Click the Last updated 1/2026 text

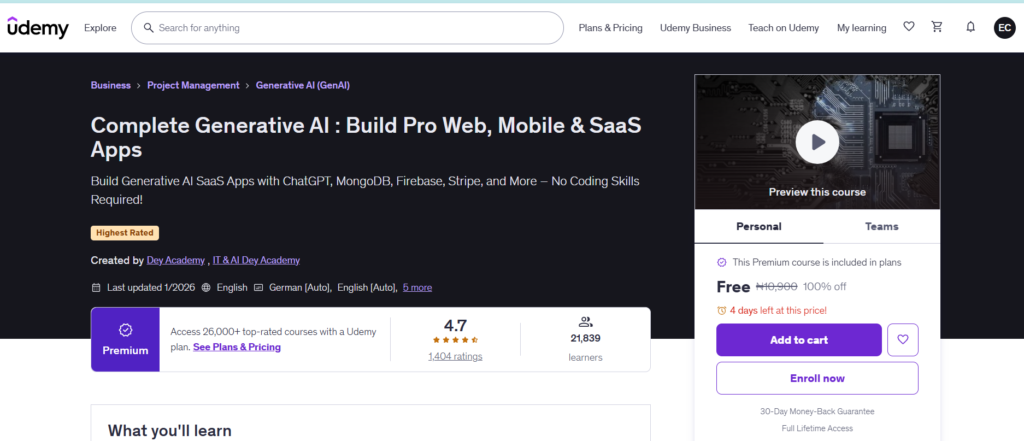tap(151, 287)
